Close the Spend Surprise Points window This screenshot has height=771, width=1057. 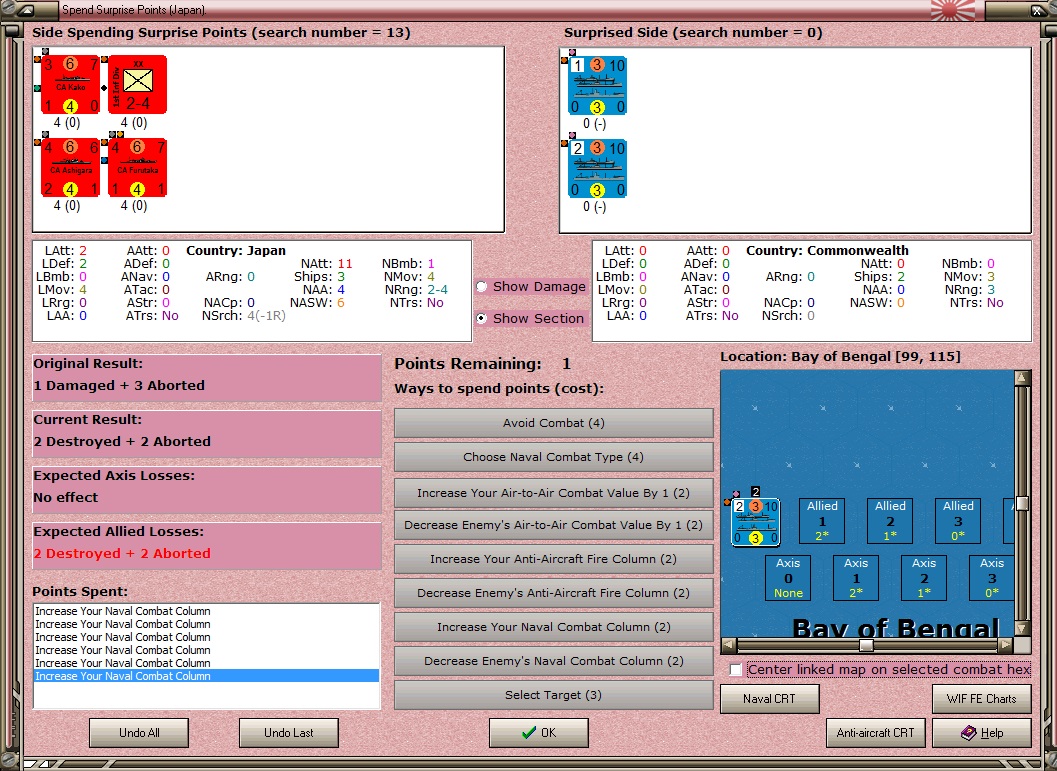(1037, 10)
